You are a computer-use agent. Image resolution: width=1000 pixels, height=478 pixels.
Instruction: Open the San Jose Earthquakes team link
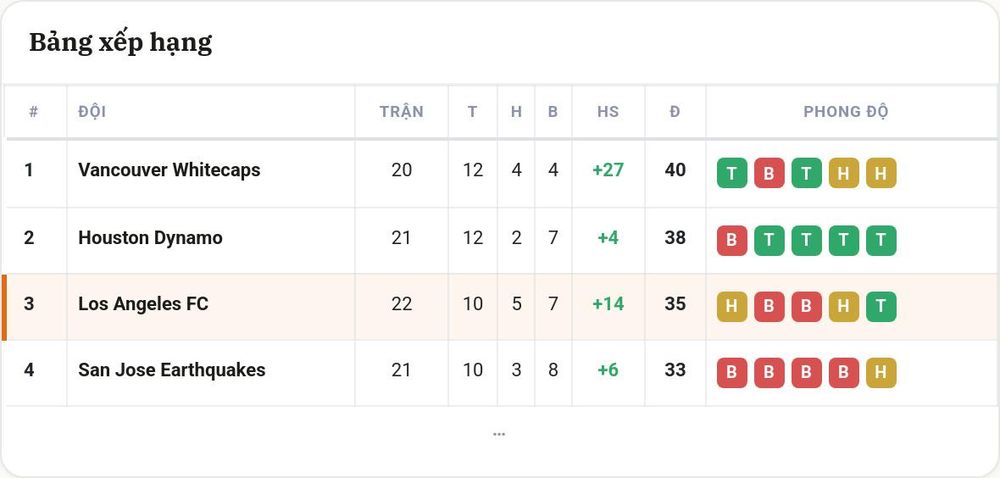[x=172, y=370]
